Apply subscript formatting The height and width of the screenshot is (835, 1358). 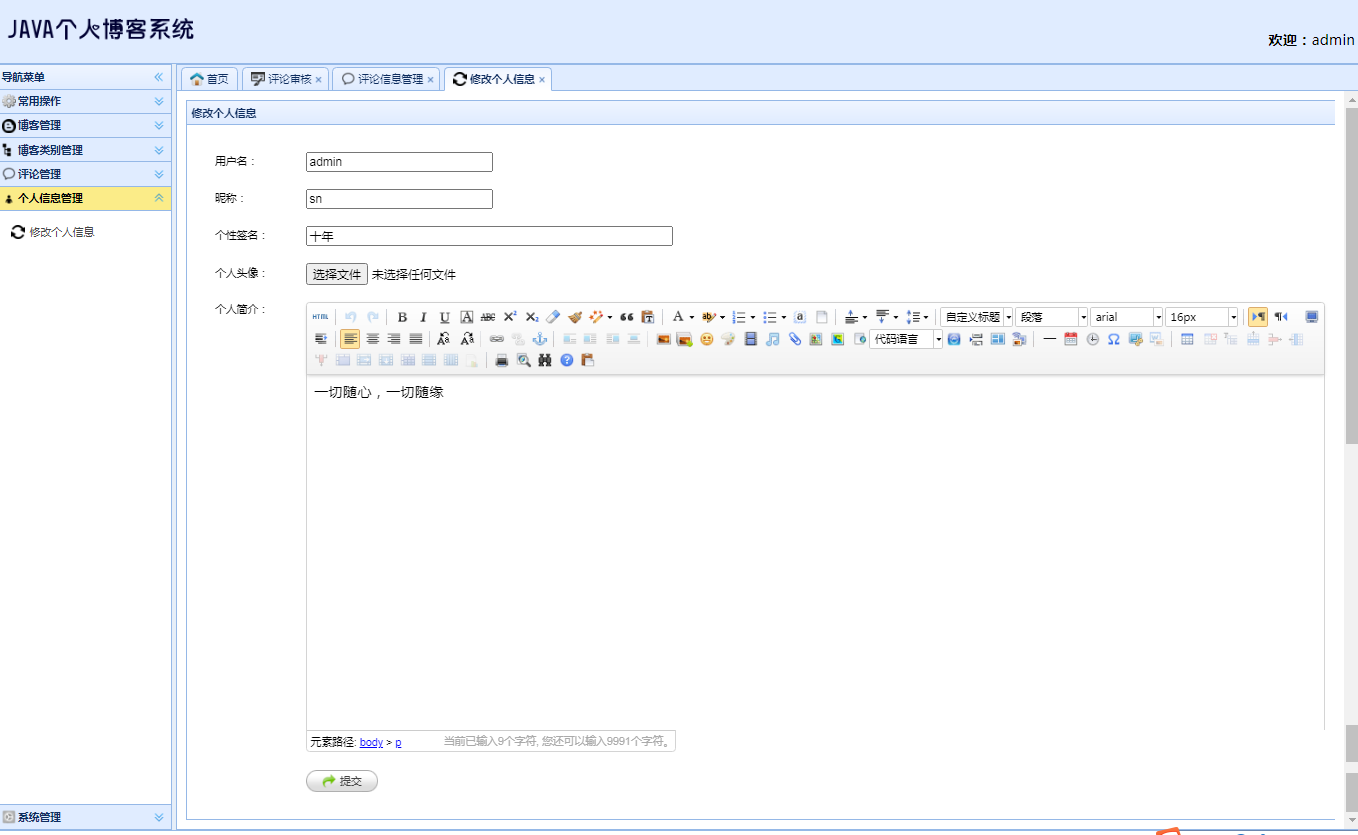532,317
